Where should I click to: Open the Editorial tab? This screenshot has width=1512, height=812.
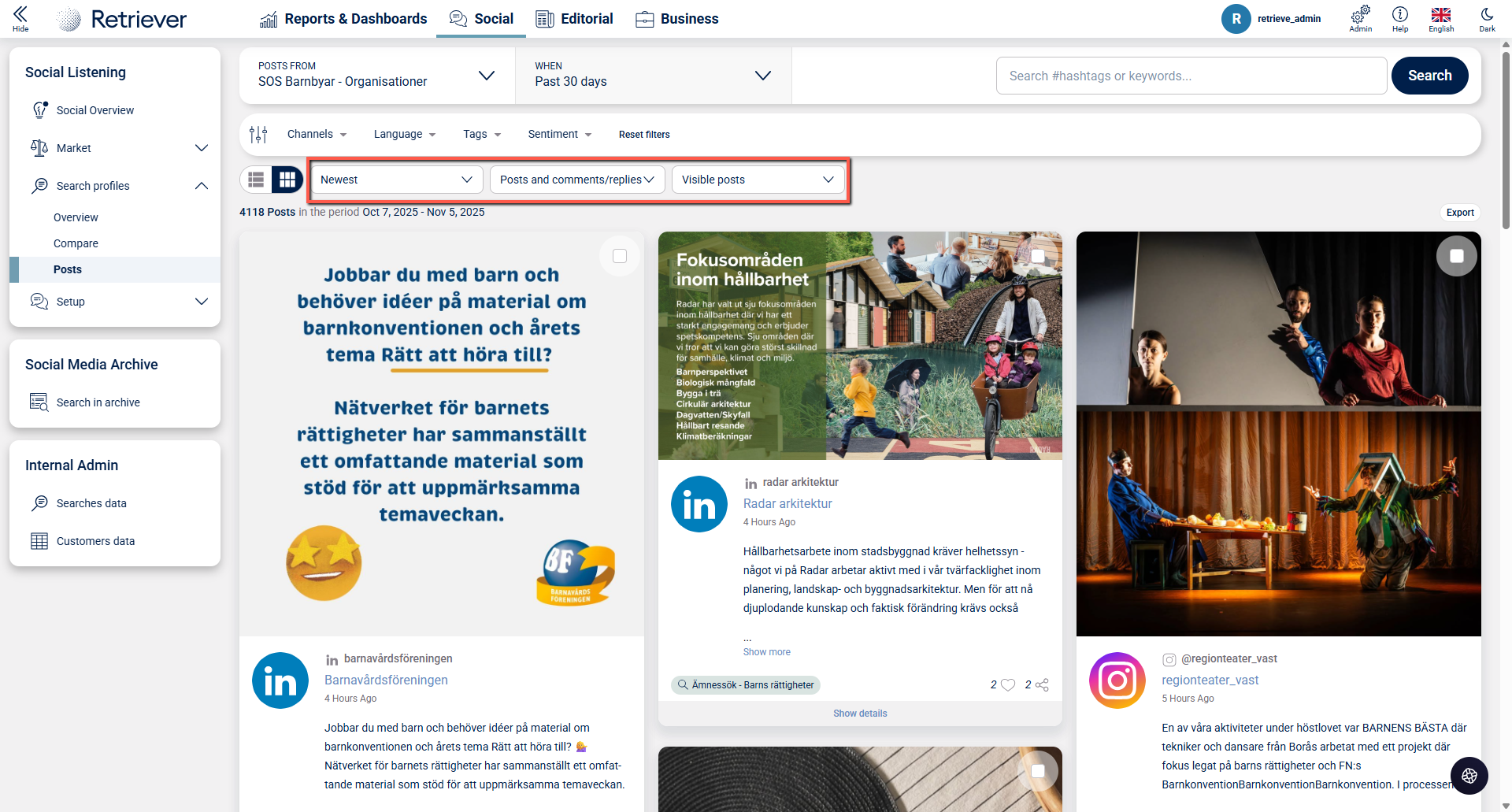click(x=574, y=19)
